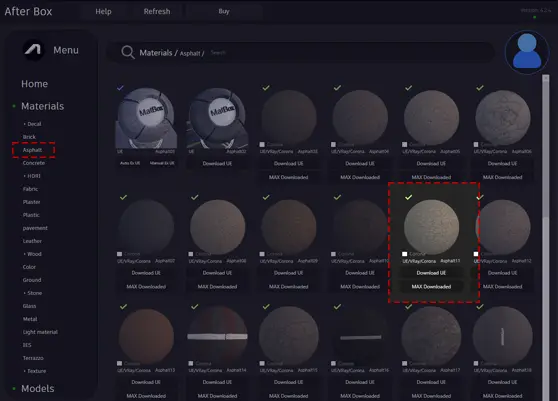Click MAX Downloaded for Asphalt03
558x401 pixels.
289,177
